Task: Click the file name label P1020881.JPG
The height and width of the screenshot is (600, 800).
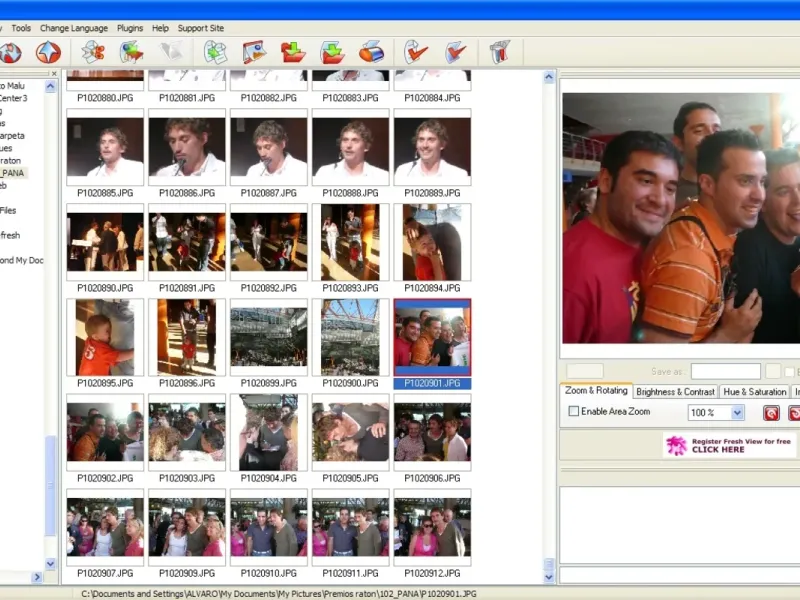Action: (x=187, y=98)
